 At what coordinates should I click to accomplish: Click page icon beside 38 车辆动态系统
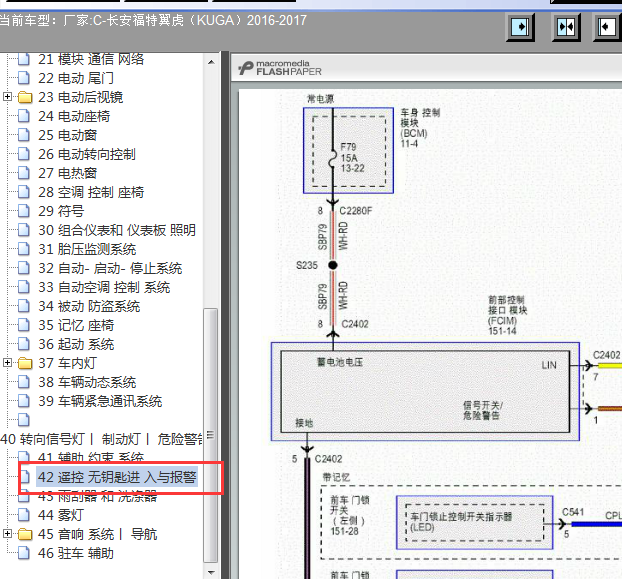(x=24, y=382)
